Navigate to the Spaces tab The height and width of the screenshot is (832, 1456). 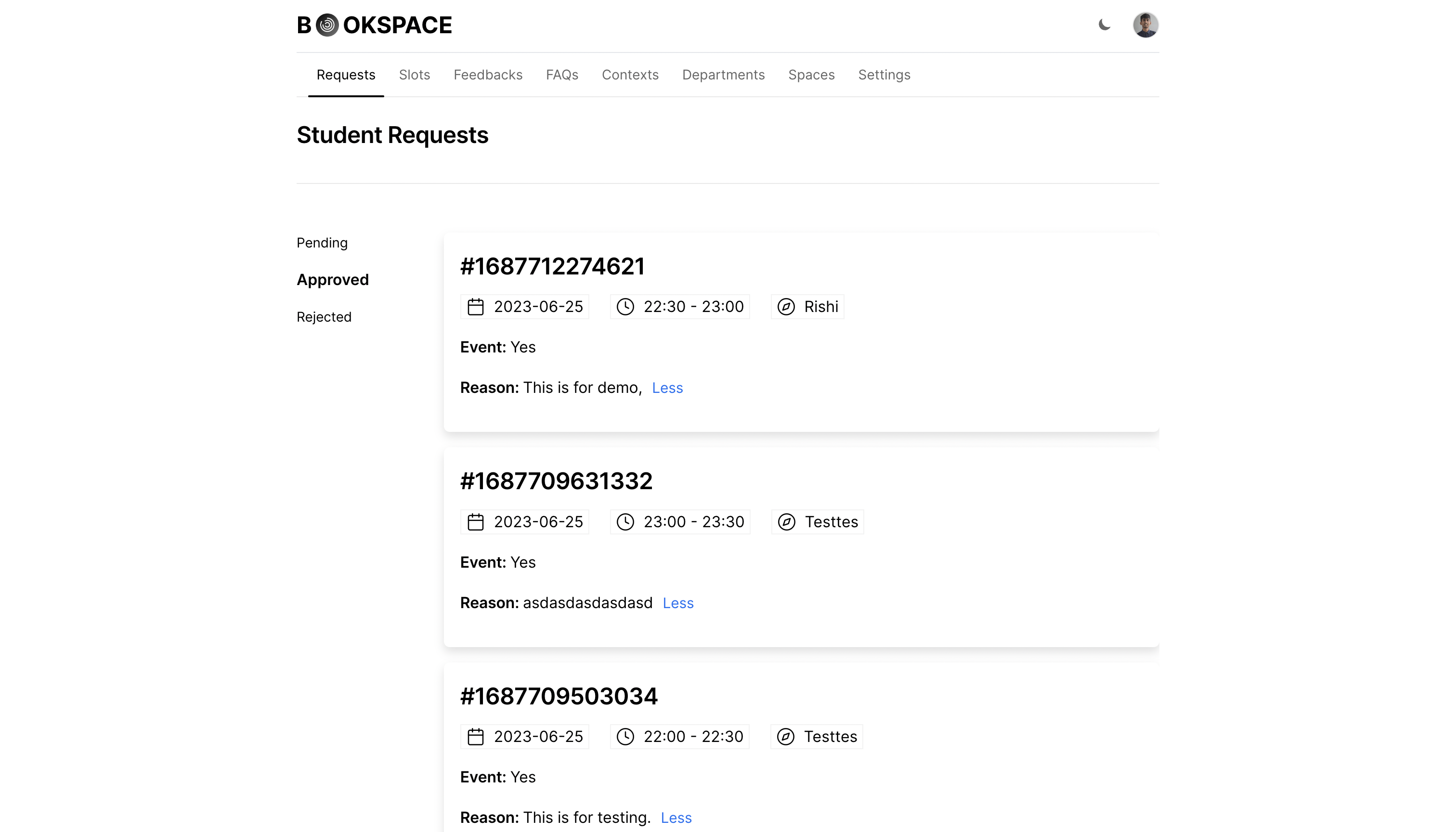pyautogui.click(x=811, y=75)
